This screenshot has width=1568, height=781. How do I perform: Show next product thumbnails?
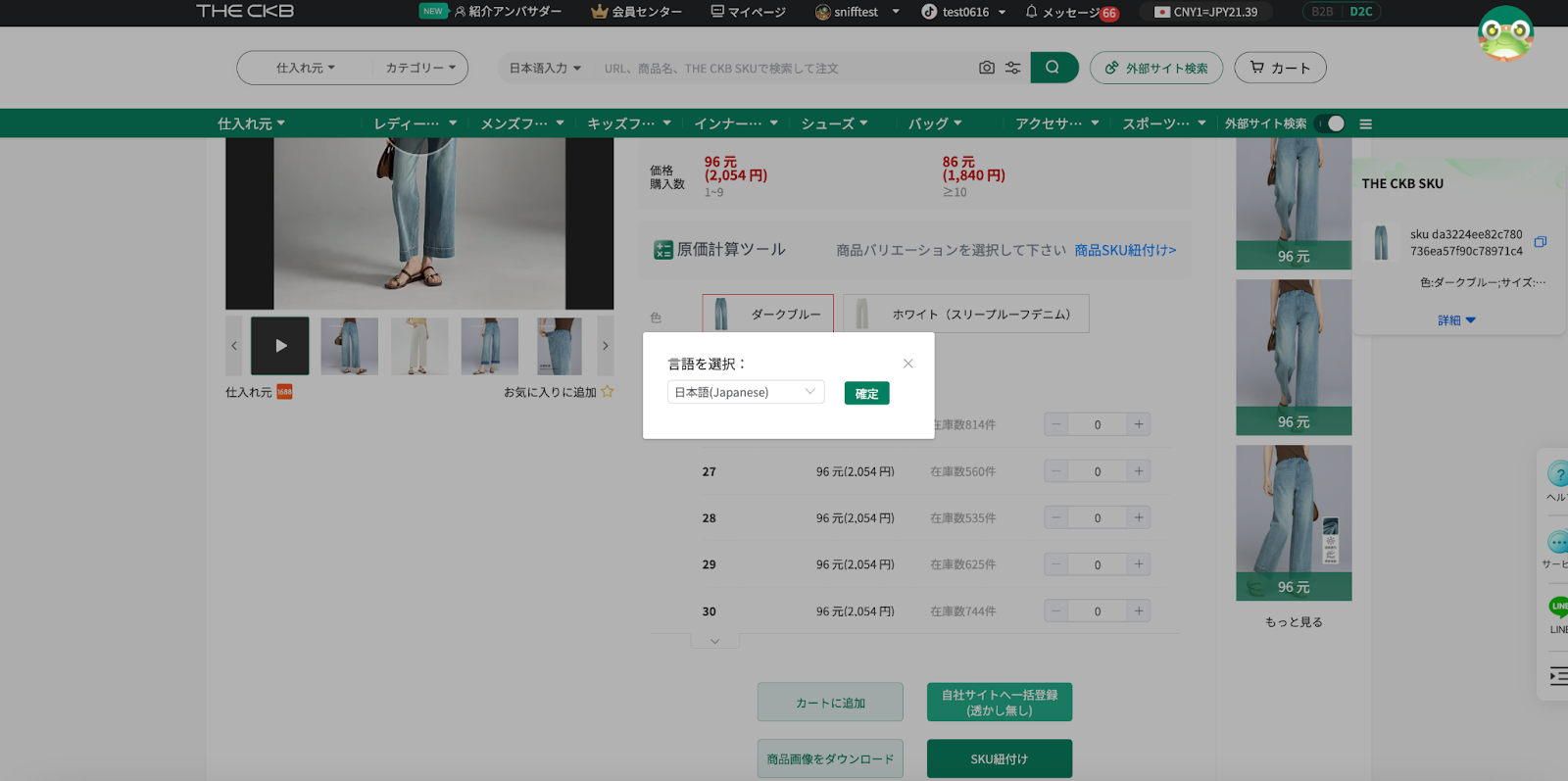coord(606,345)
